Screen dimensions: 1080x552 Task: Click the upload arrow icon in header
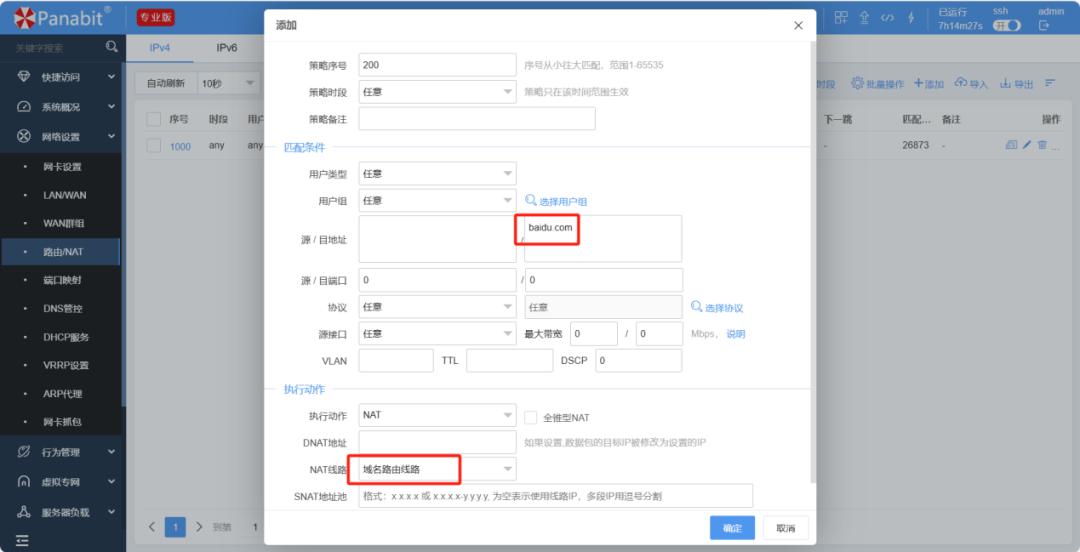864,17
